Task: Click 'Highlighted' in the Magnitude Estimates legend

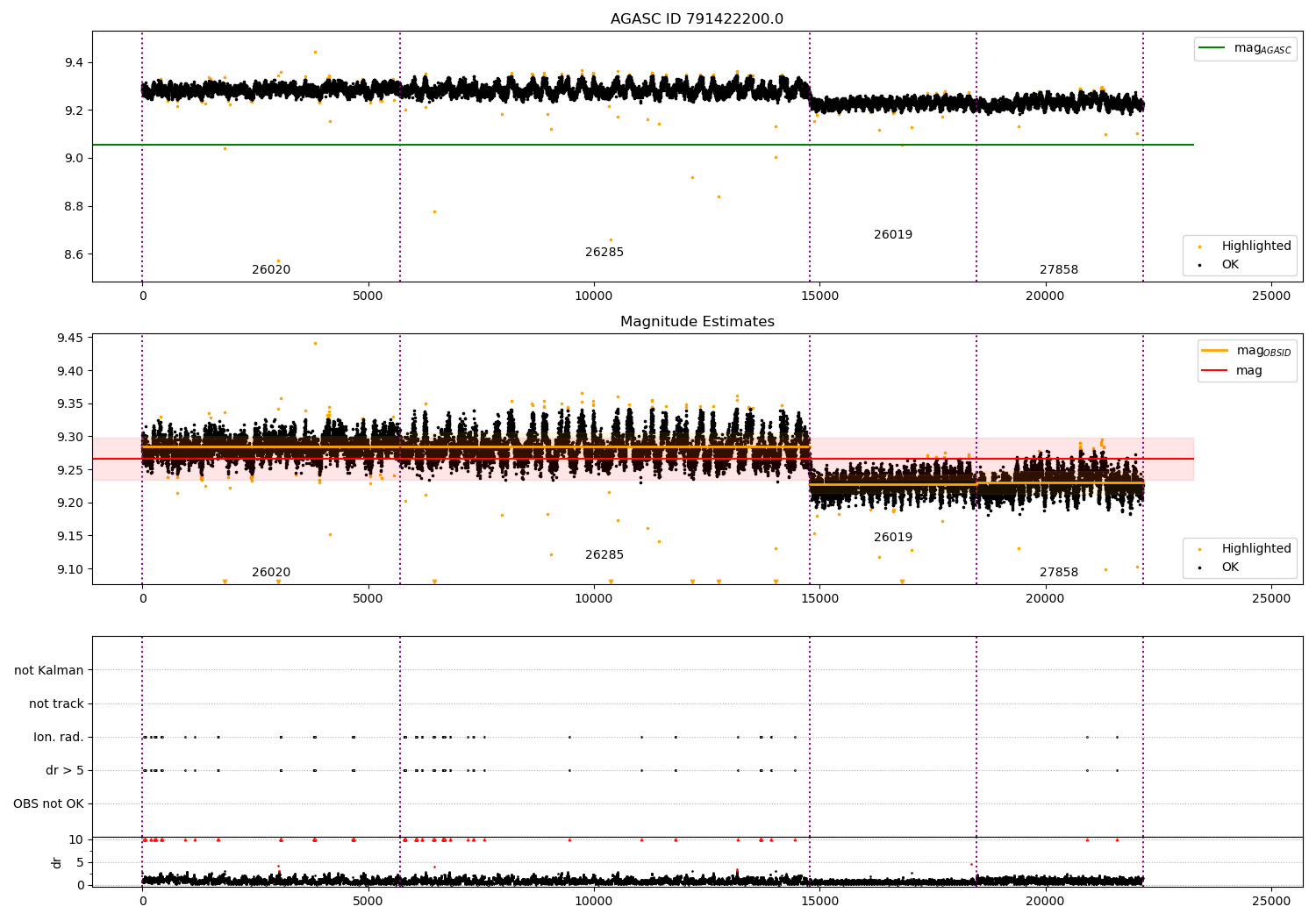Action: coord(1256,548)
